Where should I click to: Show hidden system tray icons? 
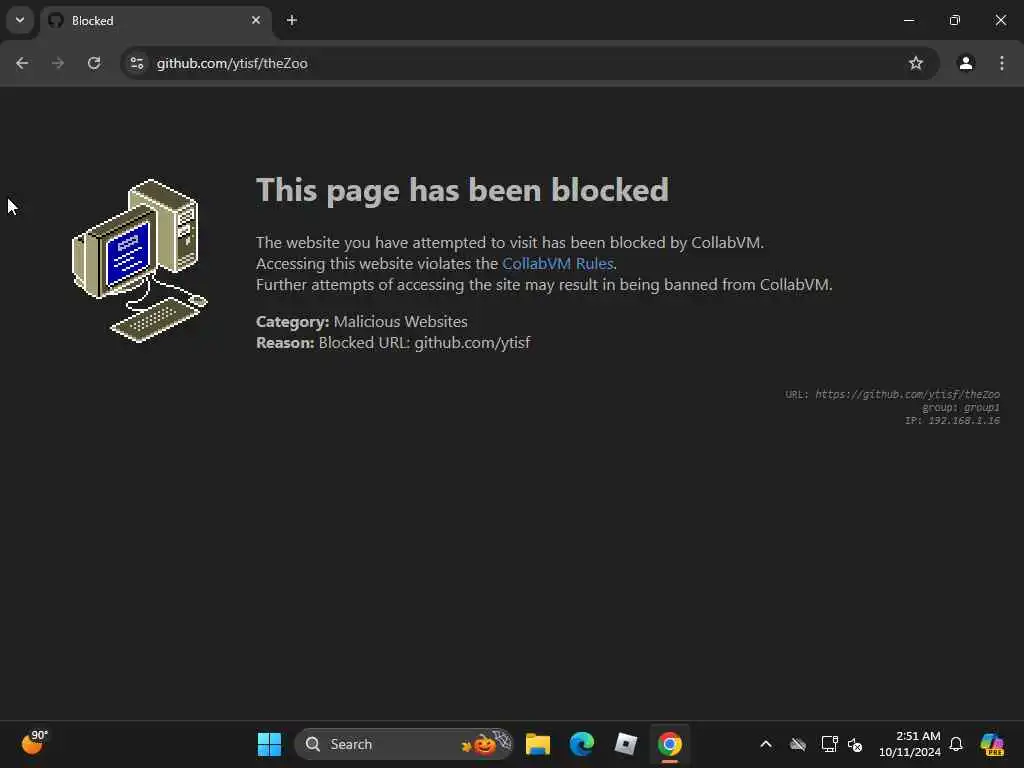click(x=766, y=744)
